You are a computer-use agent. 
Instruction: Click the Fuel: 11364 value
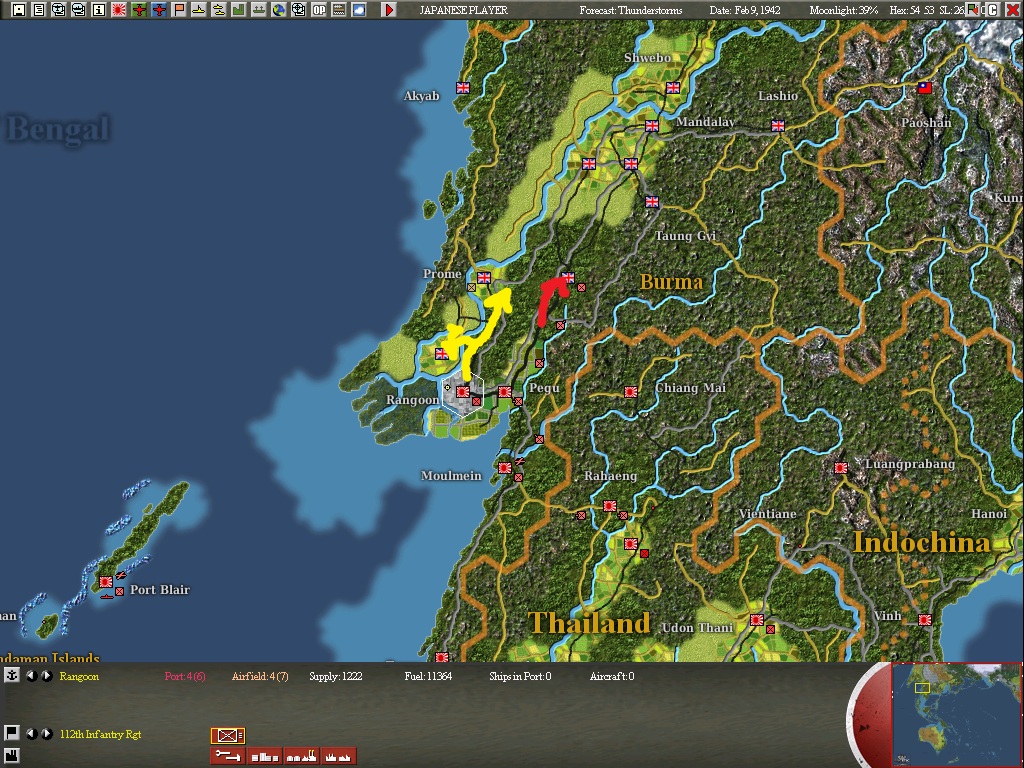pos(428,676)
